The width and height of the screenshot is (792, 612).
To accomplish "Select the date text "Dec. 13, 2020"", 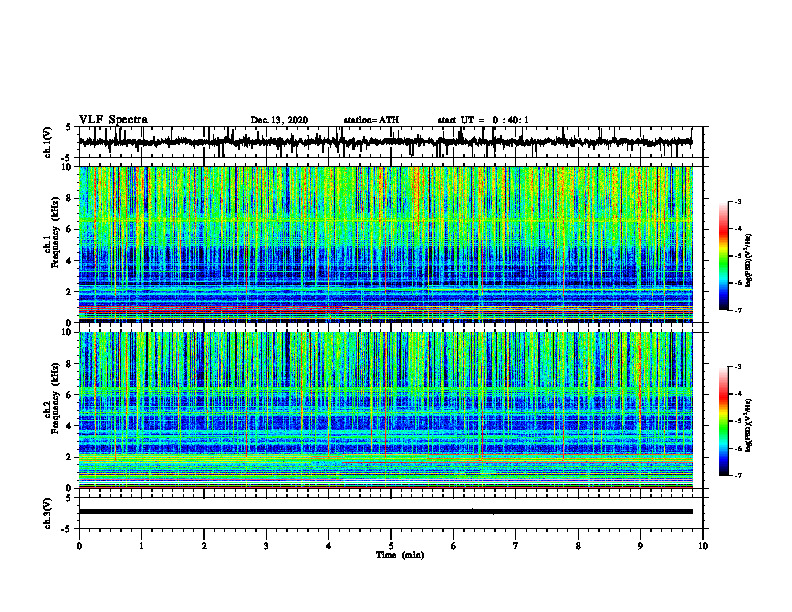I will pos(279,120).
